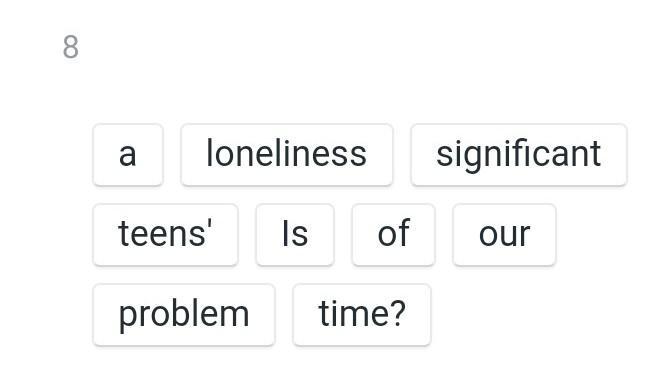This screenshot has width=671, height=387.
Task: Click the question number 8 label
Action: tap(71, 47)
